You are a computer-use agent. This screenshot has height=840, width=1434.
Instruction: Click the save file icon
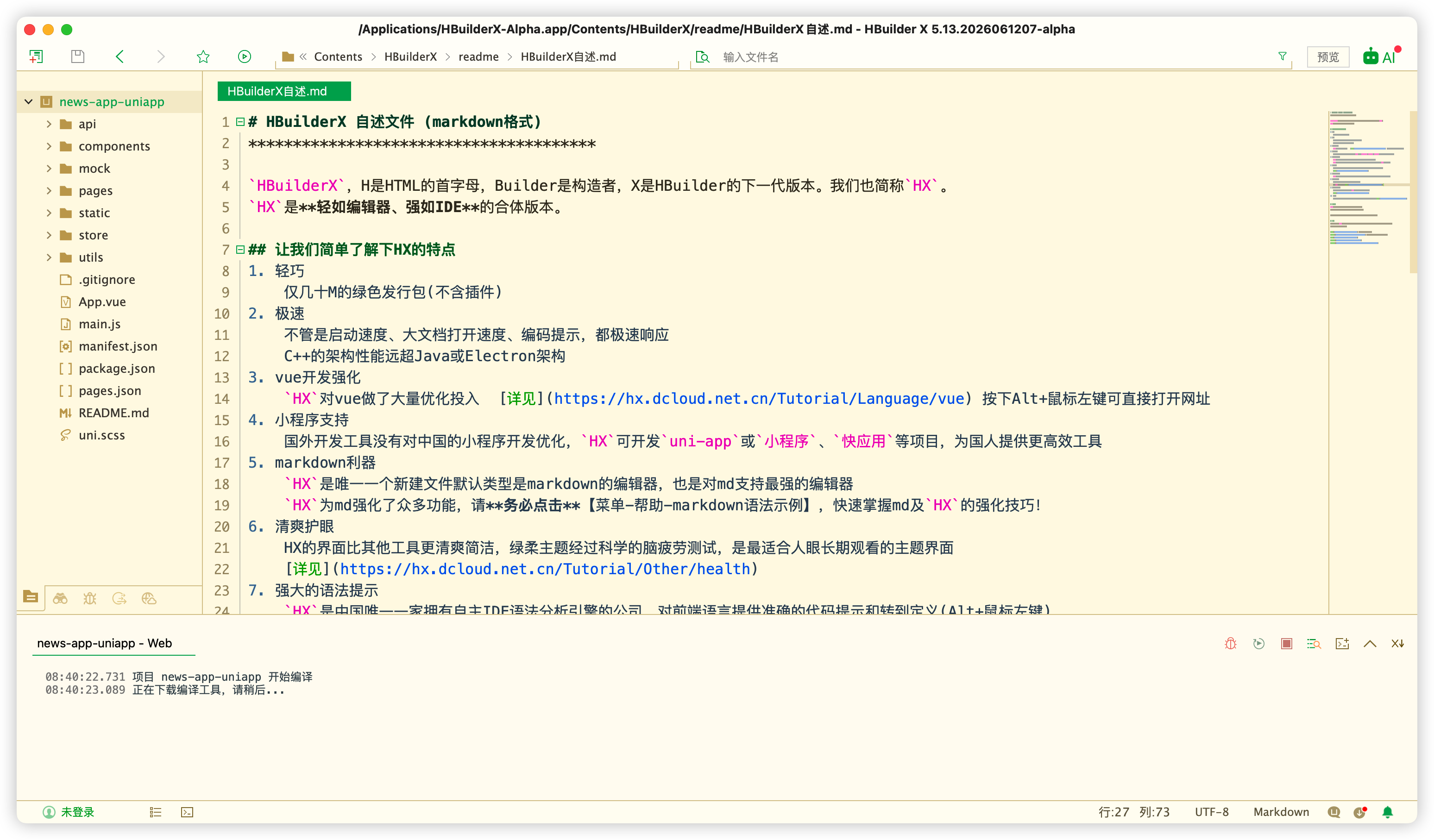point(77,56)
